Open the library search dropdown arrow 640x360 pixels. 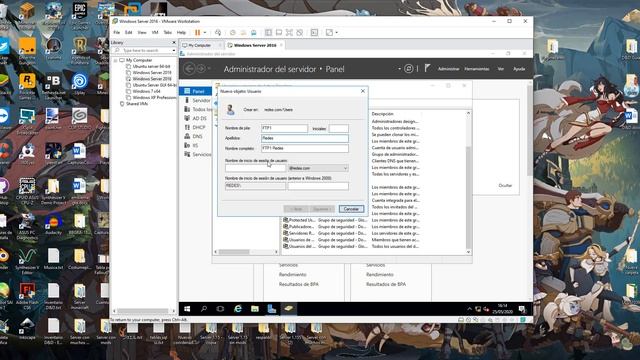pyautogui.click(x=174, y=50)
